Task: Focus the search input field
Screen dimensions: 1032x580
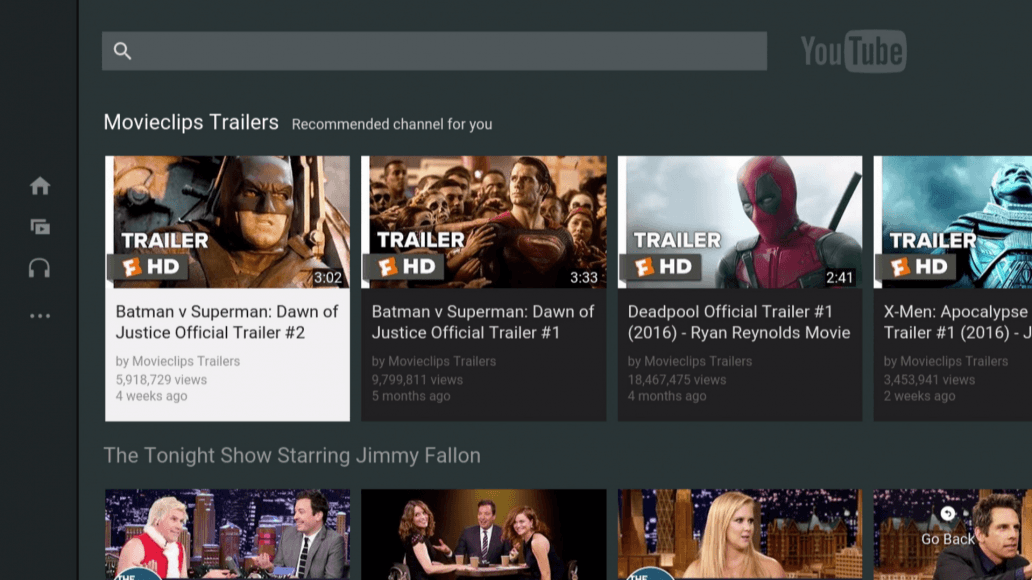Action: point(450,51)
